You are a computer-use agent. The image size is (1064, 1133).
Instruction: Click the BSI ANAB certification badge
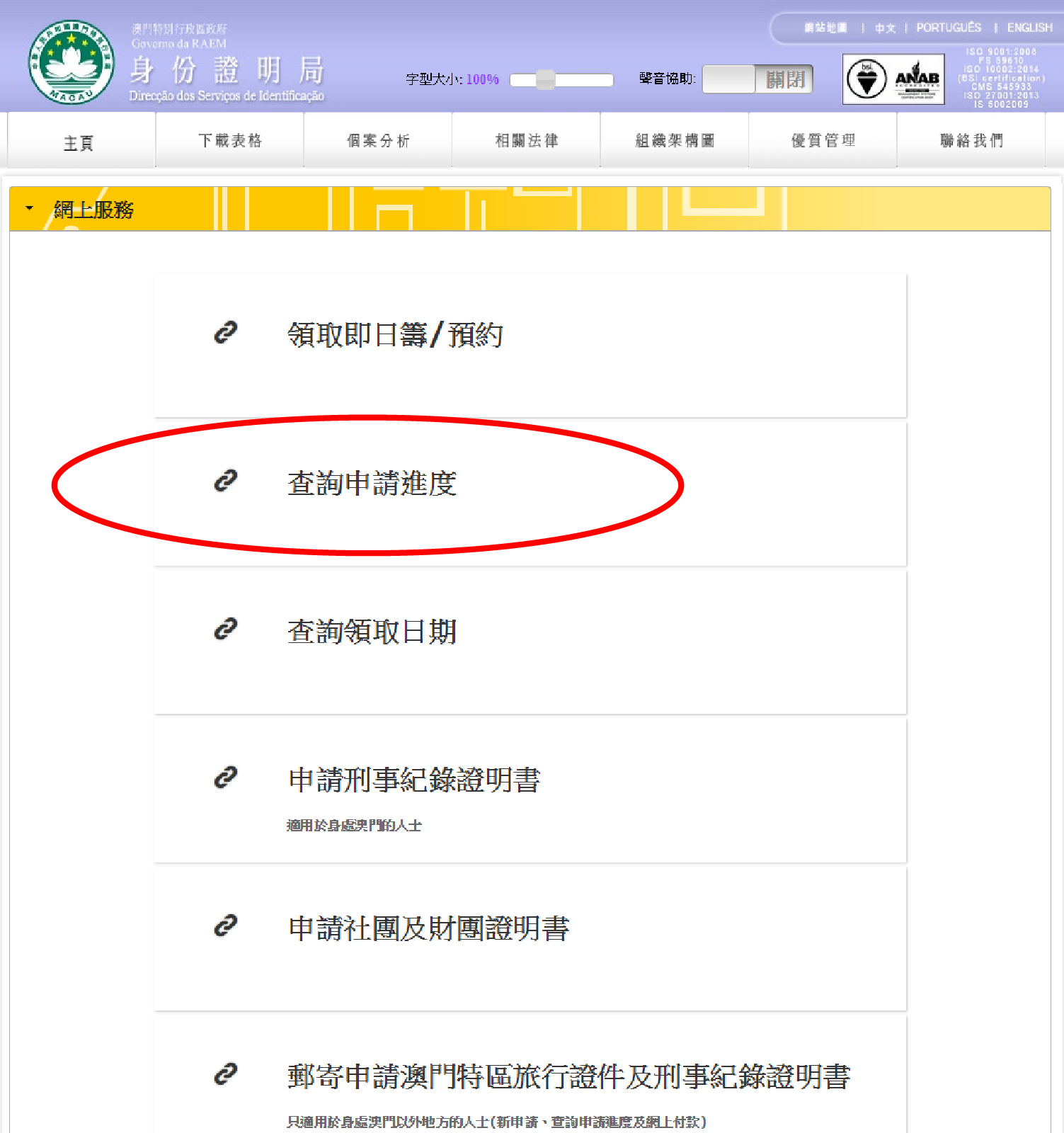point(893,79)
